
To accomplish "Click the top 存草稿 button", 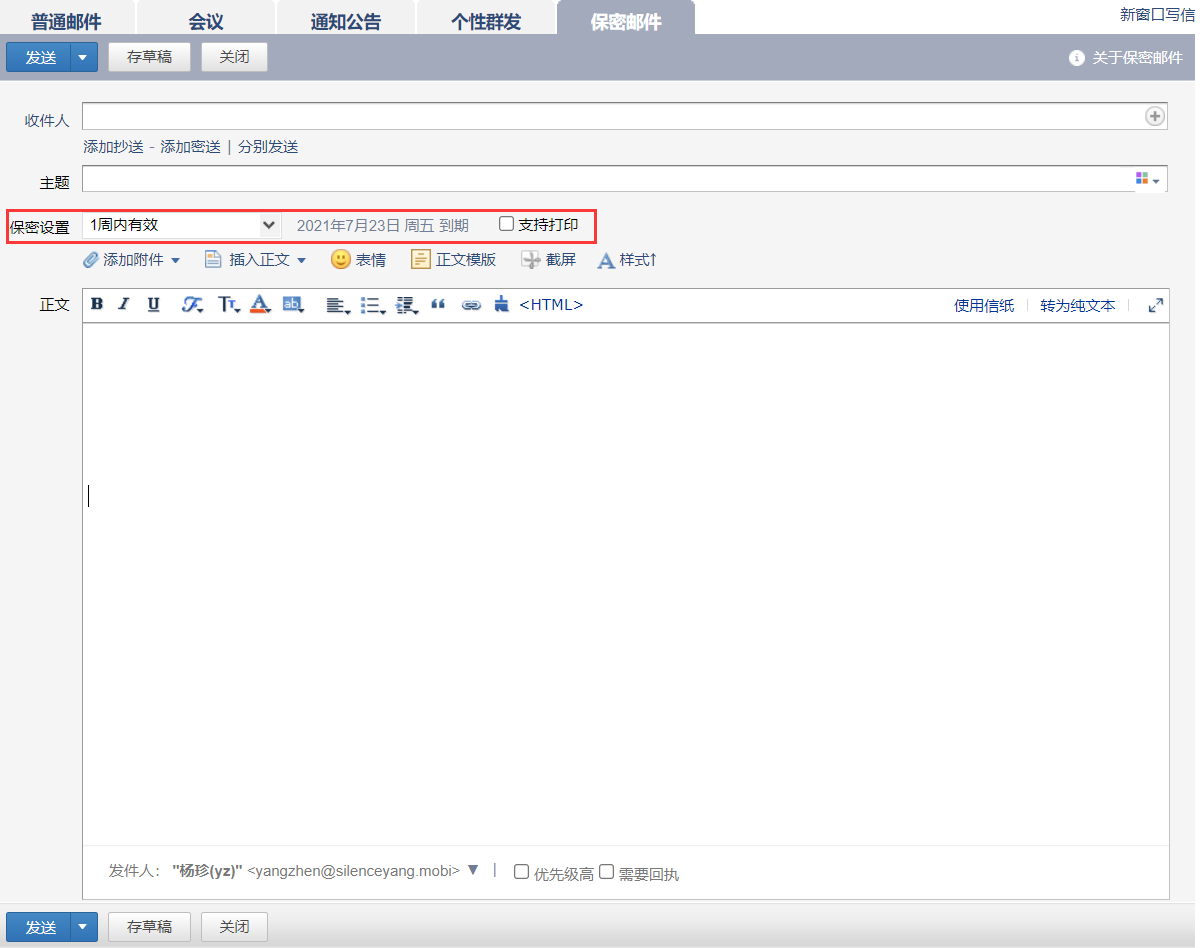I will click(x=149, y=57).
